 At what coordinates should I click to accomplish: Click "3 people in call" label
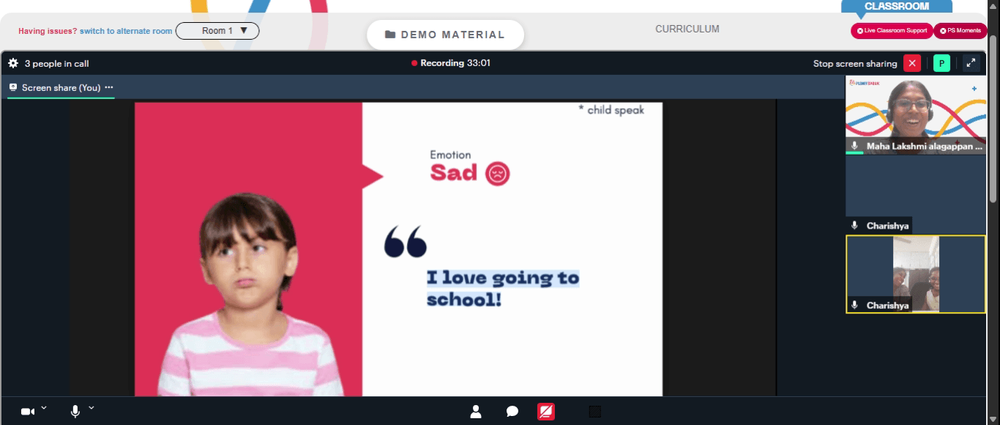57,64
